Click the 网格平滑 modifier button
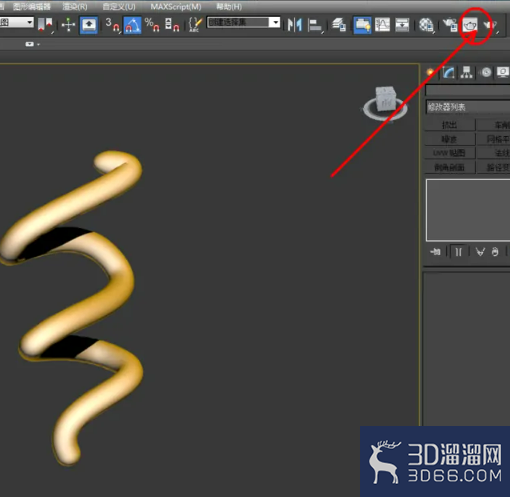Viewport: 510px width, 497px height. coord(494,139)
